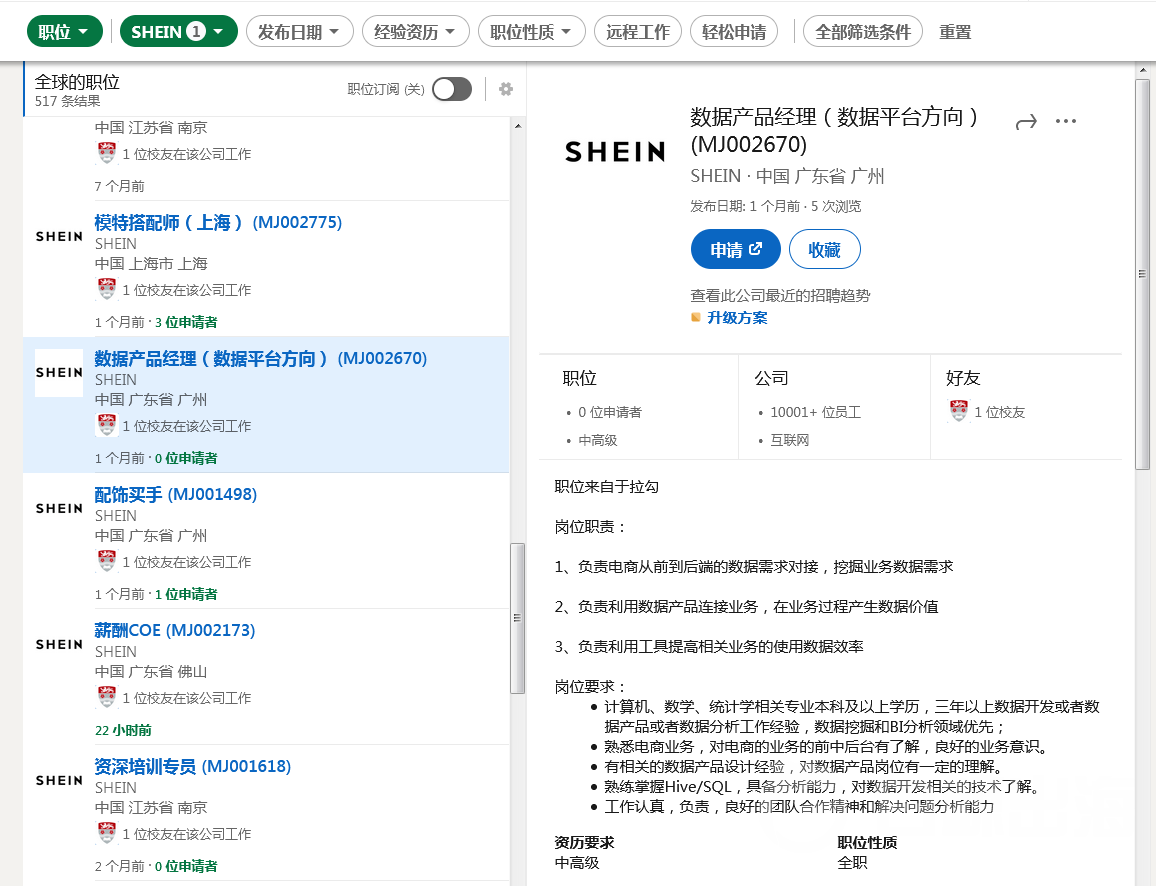Toggle the 轻松申请 filter
1156x886 pixels.
734,32
